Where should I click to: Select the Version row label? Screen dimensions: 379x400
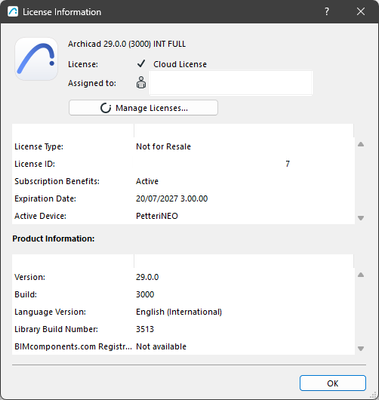pyautogui.click(x=30, y=277)
